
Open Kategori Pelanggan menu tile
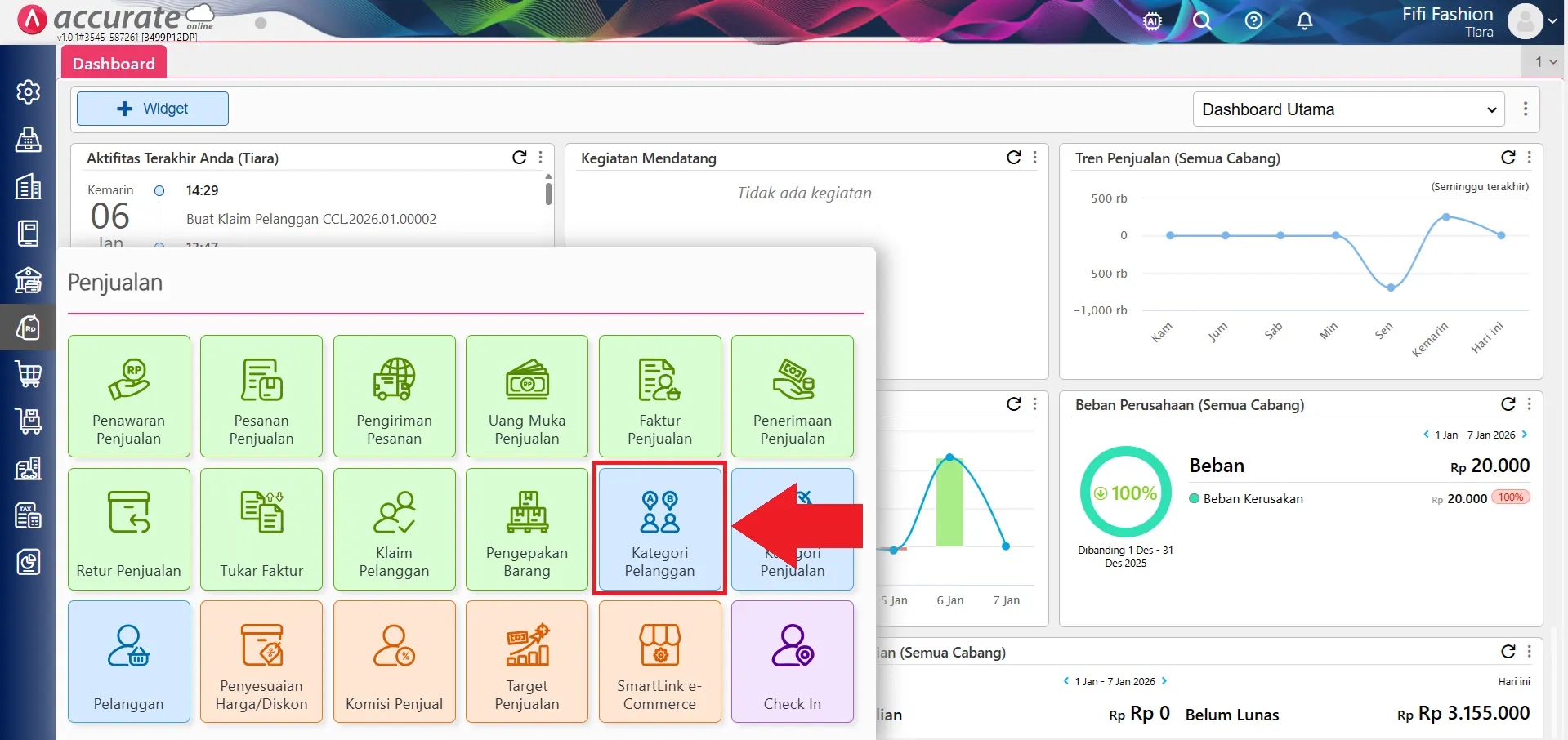tap(659, 528)
